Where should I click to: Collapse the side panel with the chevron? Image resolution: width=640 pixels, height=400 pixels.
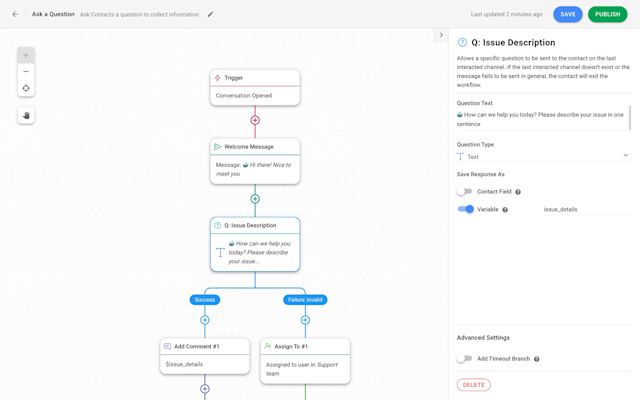[441, 35]
